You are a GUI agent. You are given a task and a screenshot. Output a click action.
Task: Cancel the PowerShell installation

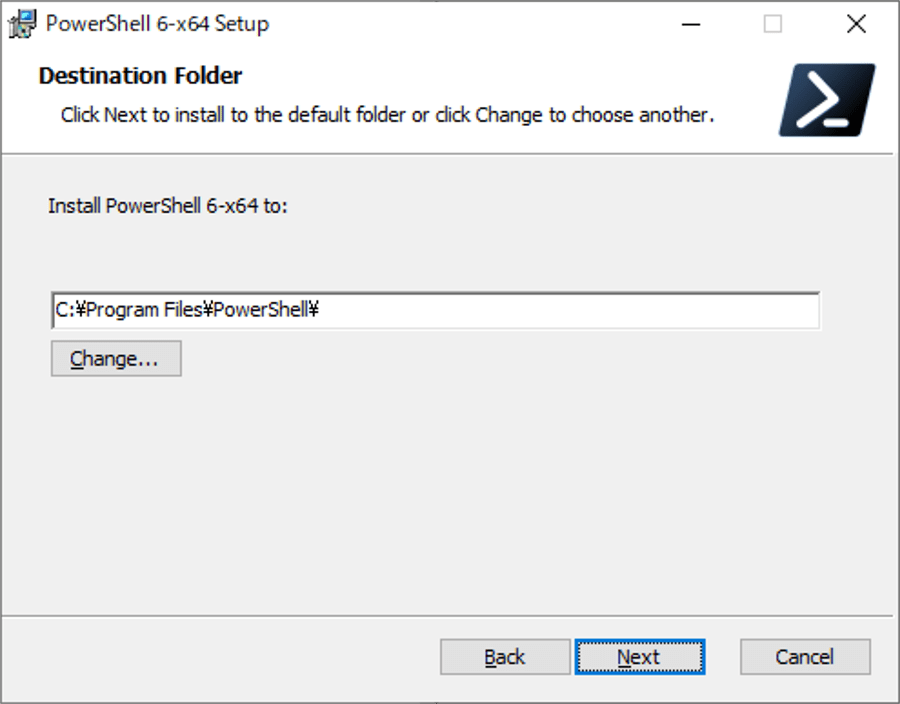point(805,657)
